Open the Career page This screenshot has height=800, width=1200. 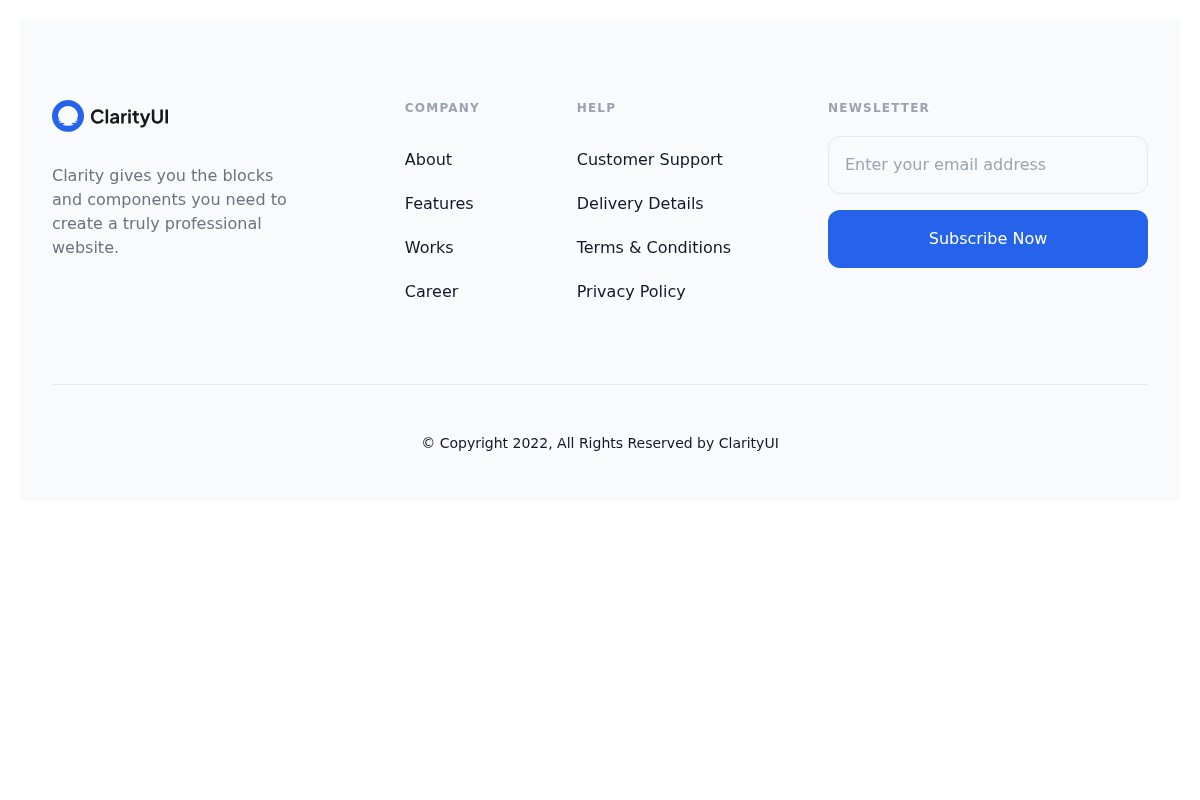(431, 291)
